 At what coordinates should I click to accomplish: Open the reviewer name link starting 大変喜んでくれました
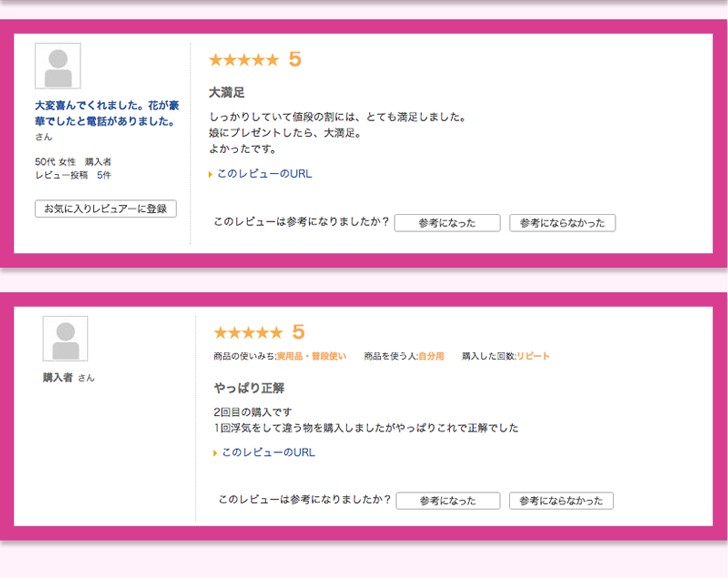(x=107, y=113)
